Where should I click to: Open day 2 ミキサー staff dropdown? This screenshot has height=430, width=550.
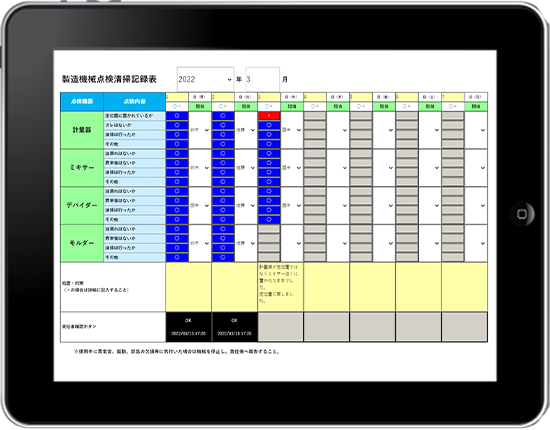tap(246, 168)
